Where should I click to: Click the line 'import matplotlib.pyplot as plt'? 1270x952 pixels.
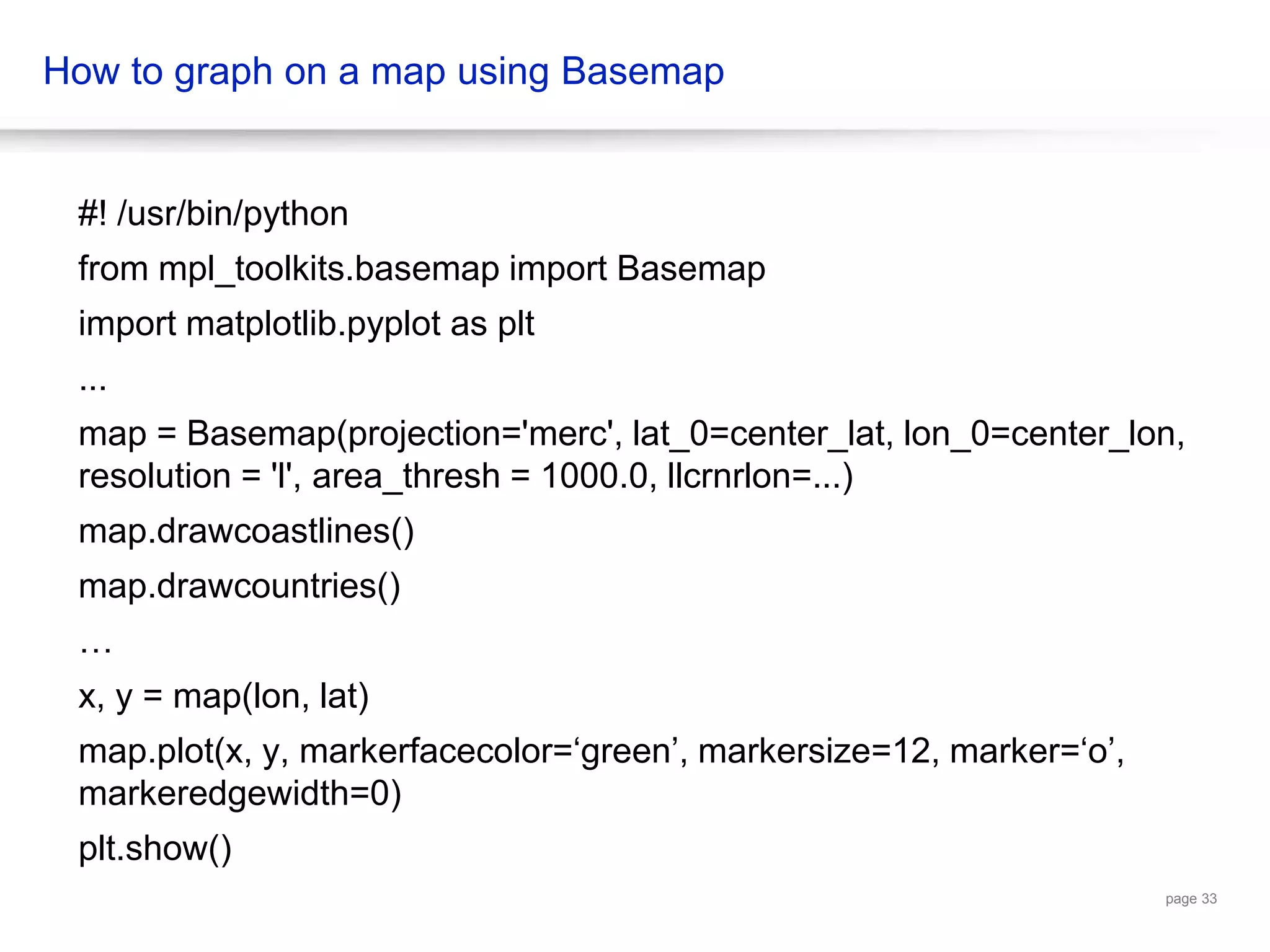(306, 325)
